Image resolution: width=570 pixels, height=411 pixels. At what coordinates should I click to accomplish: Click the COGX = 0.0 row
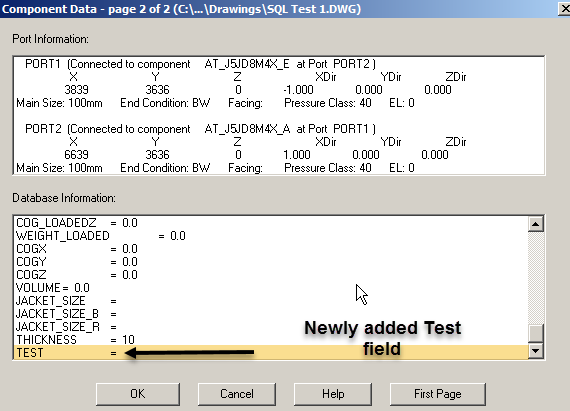point(271,249)
